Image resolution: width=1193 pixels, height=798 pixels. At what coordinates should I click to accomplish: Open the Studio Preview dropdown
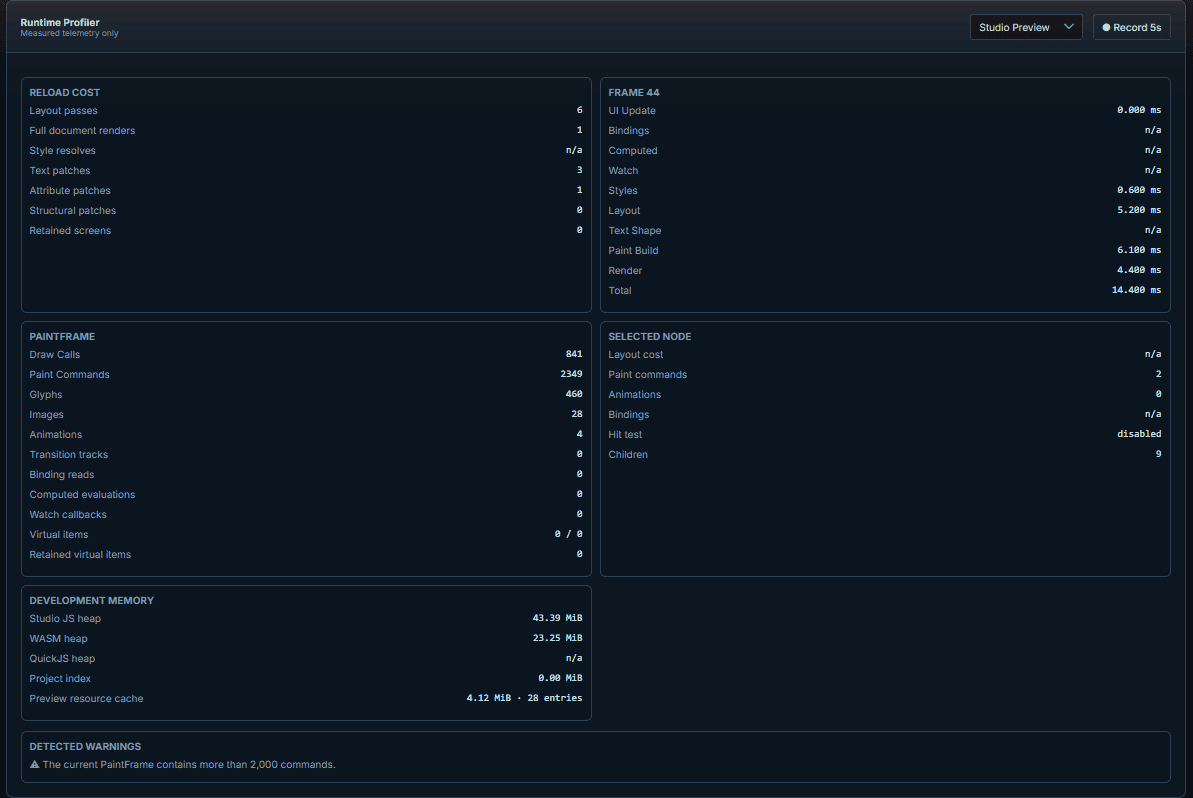click(x=1026, y=27)
